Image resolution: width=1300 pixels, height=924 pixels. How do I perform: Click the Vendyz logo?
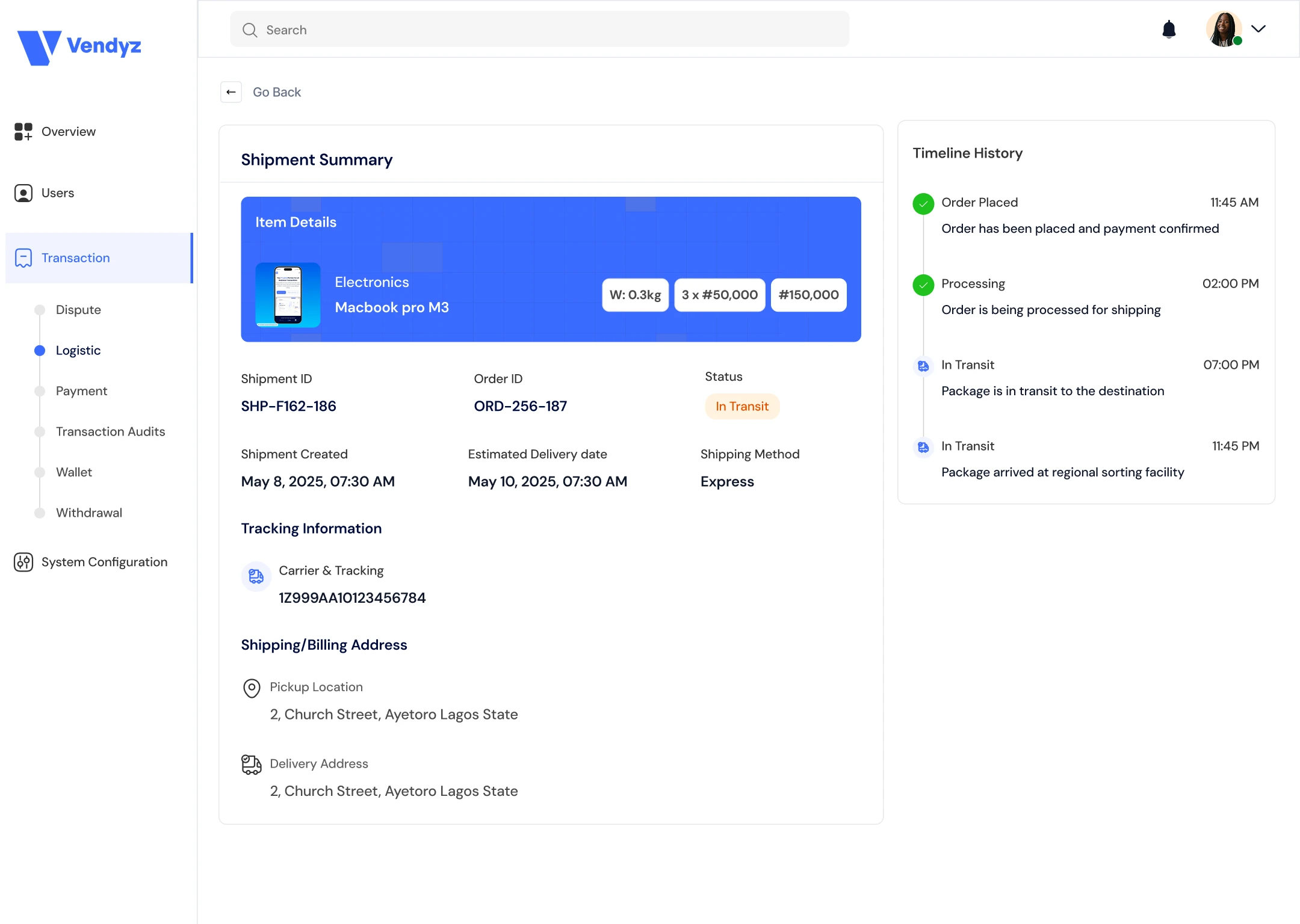pos(79,47)
